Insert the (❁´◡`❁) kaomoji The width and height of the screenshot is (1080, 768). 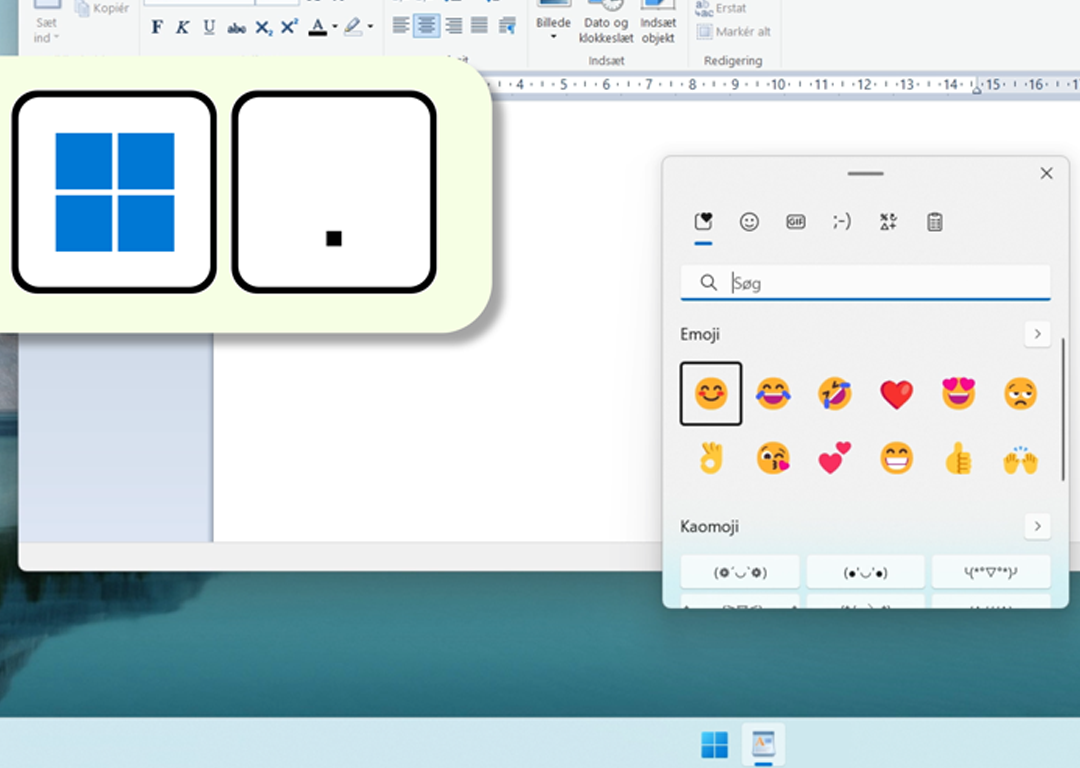point(740,572)
